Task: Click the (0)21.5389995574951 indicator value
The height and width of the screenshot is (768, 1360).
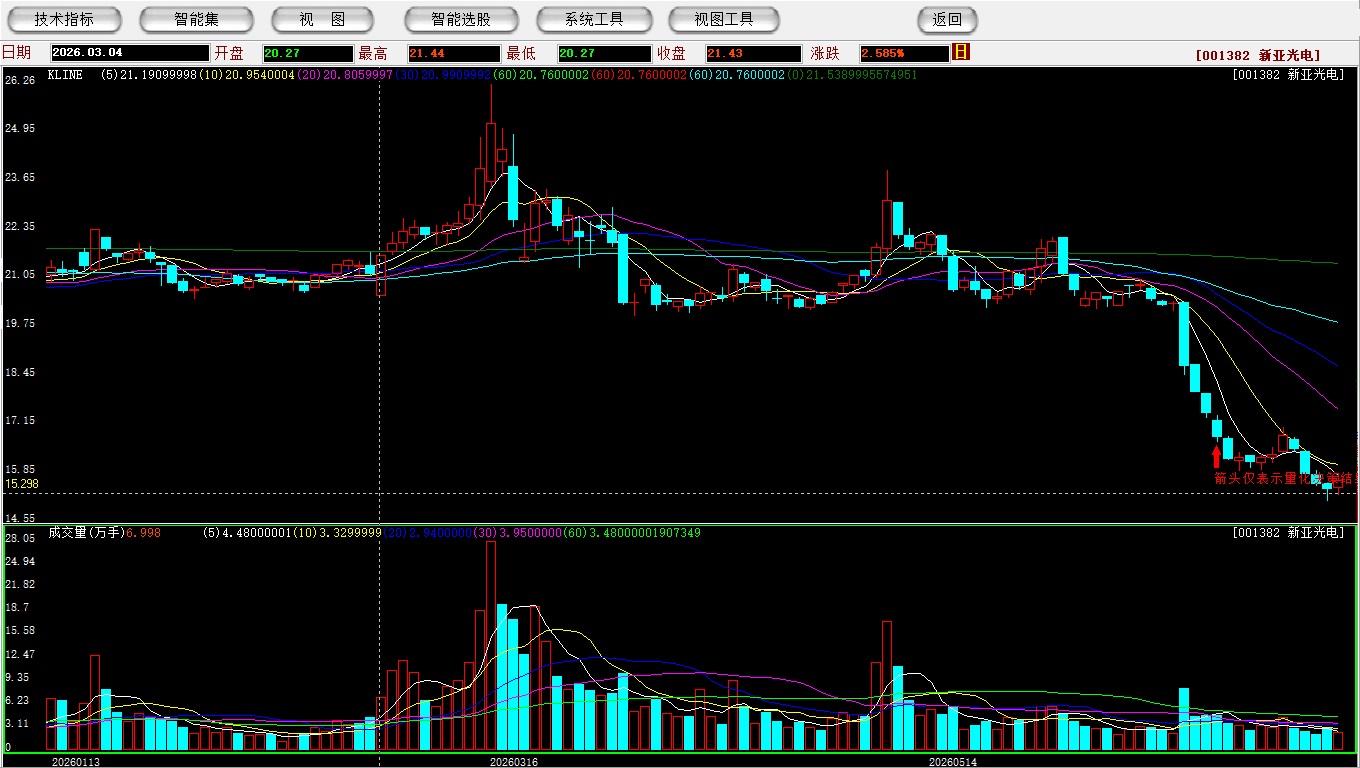Action: [x=852, y=75]
